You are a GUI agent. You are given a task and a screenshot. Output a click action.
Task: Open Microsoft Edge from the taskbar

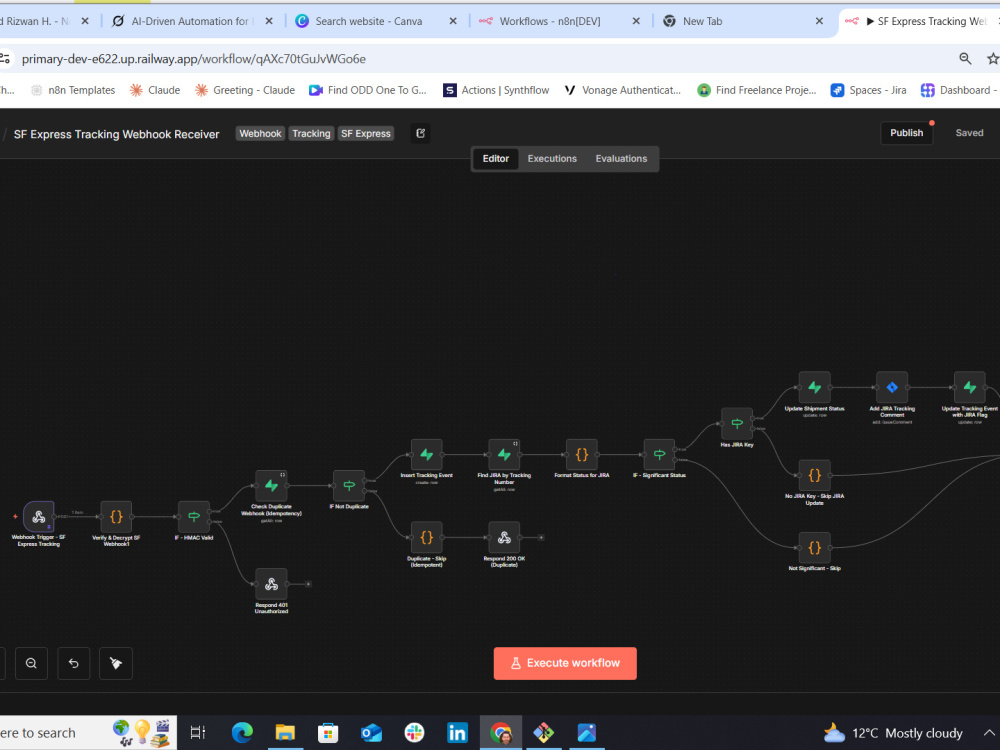[x=242, y=732]
